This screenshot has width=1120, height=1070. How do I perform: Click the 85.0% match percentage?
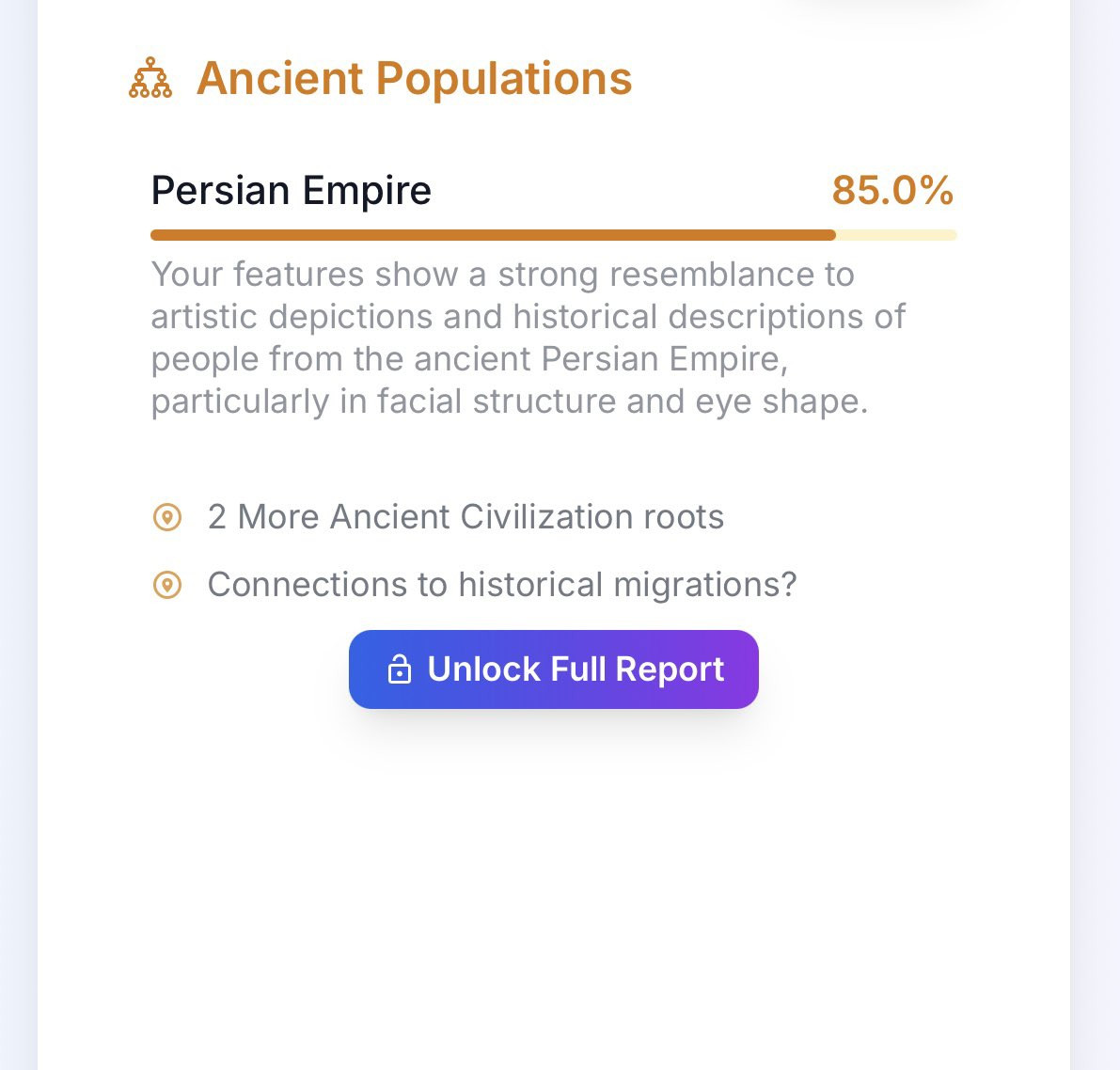point(892,191)
